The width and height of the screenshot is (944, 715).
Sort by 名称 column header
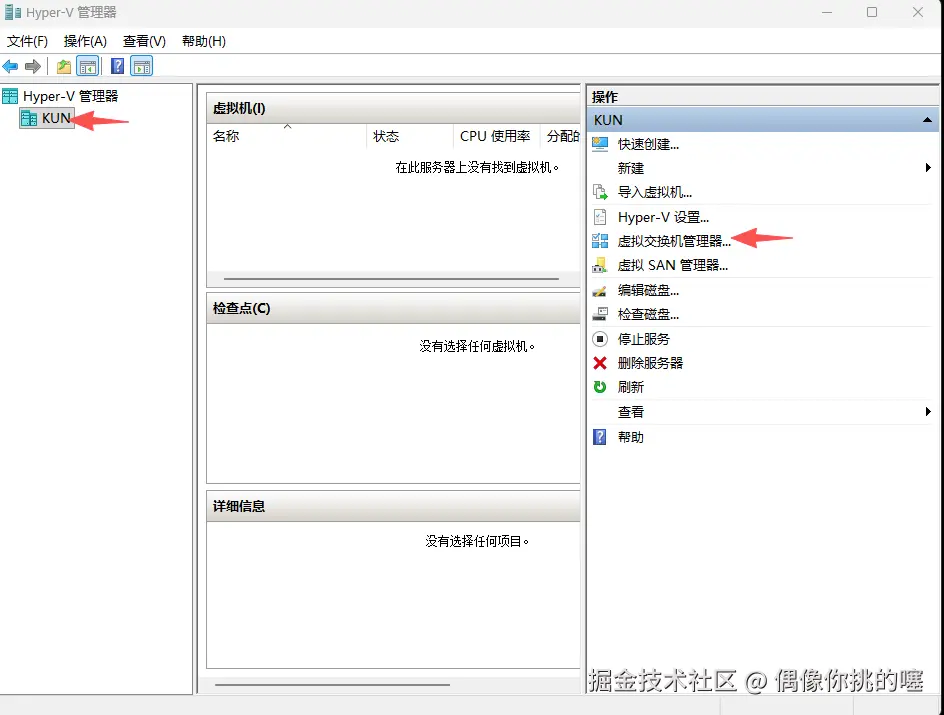point(287,137)
